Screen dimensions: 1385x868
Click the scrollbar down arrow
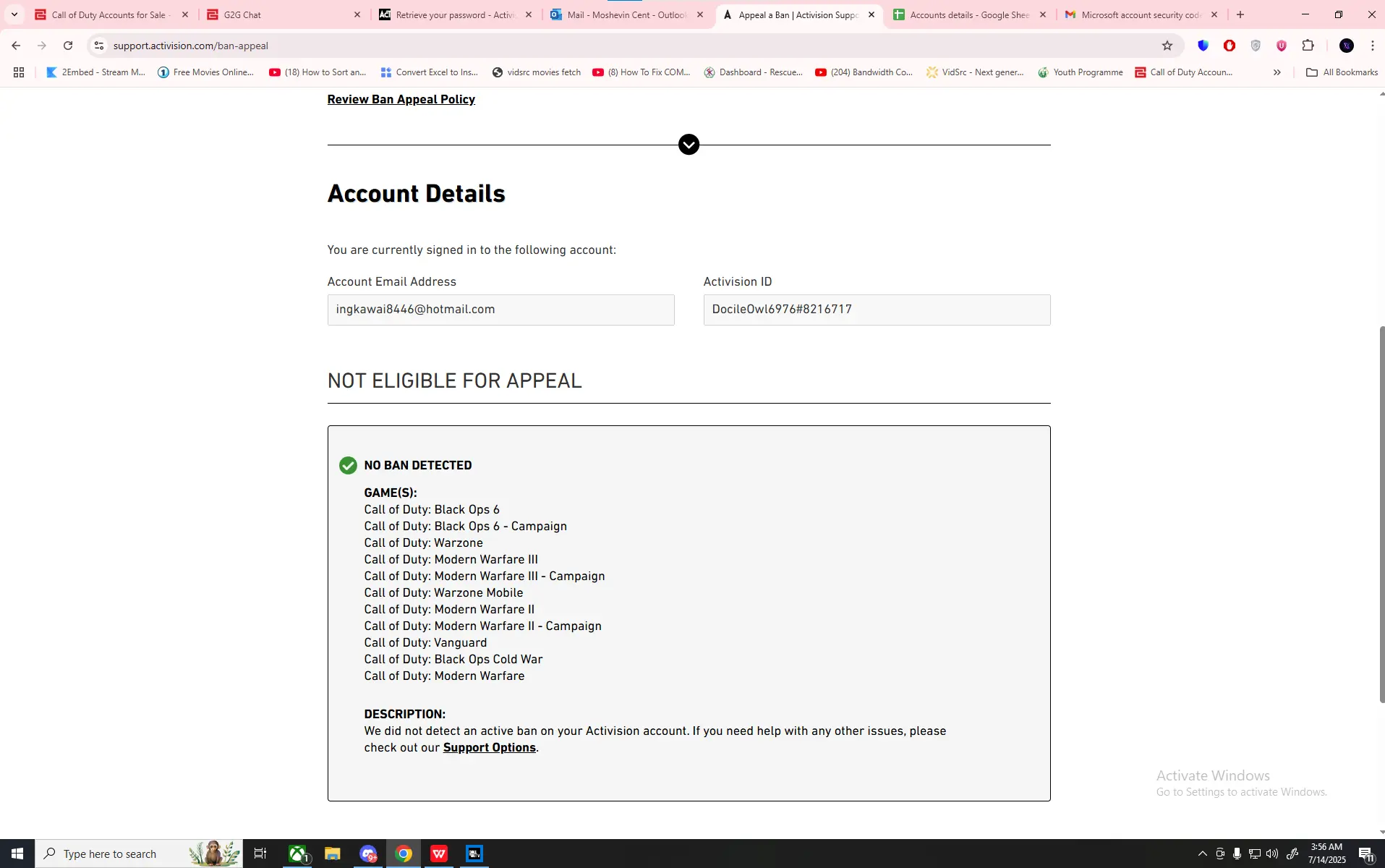(1381, 833)
